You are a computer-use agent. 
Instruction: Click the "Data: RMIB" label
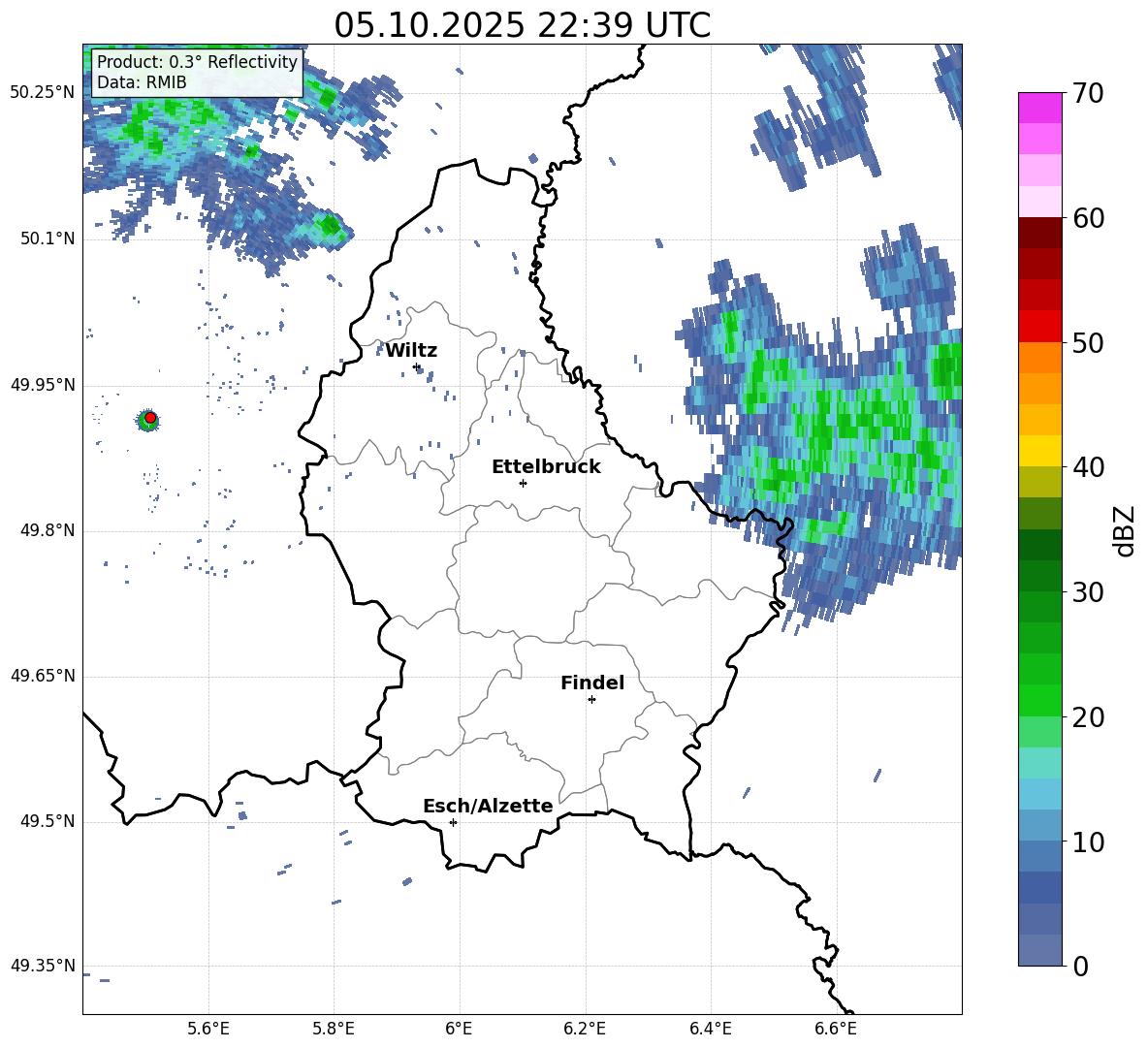pos(142,82)
